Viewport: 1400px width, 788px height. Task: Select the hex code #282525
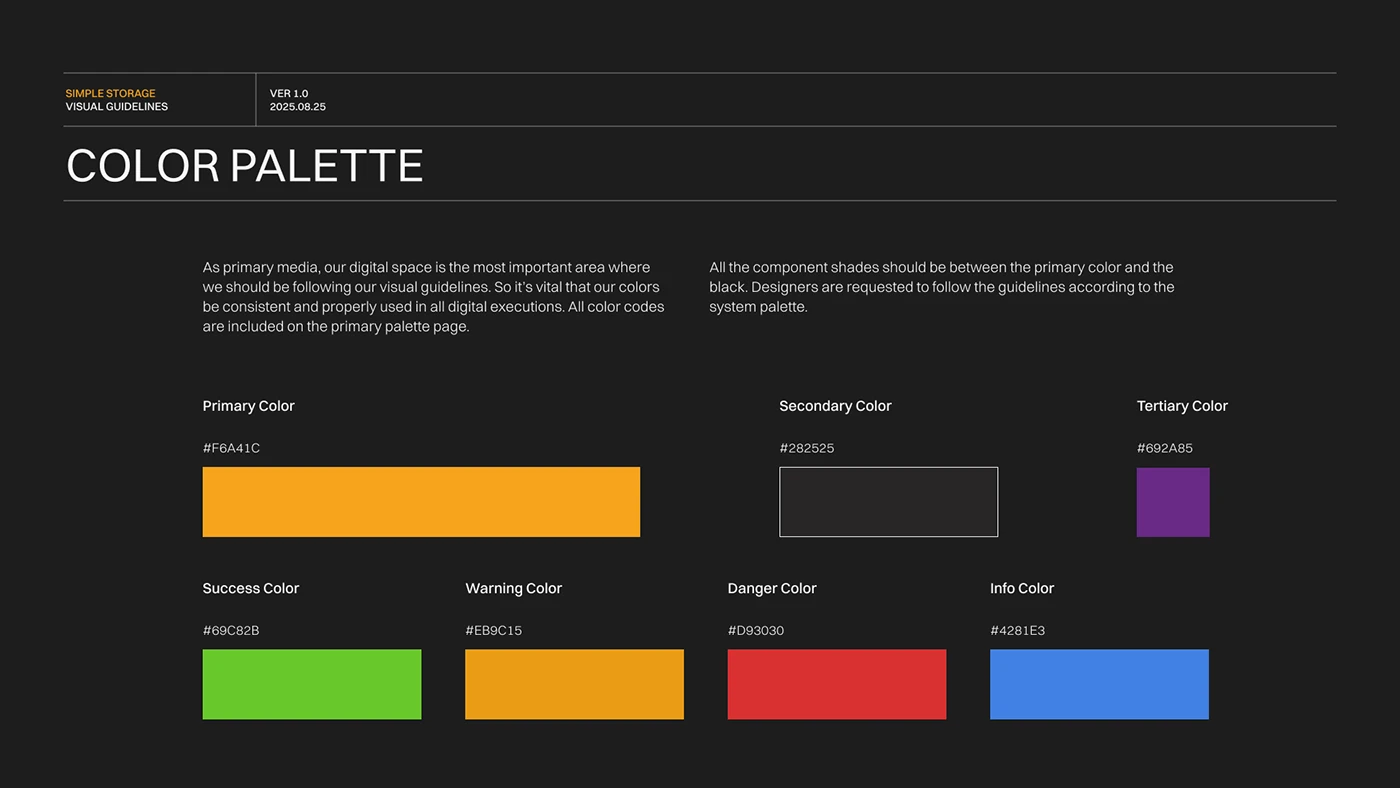click(807, 448)
